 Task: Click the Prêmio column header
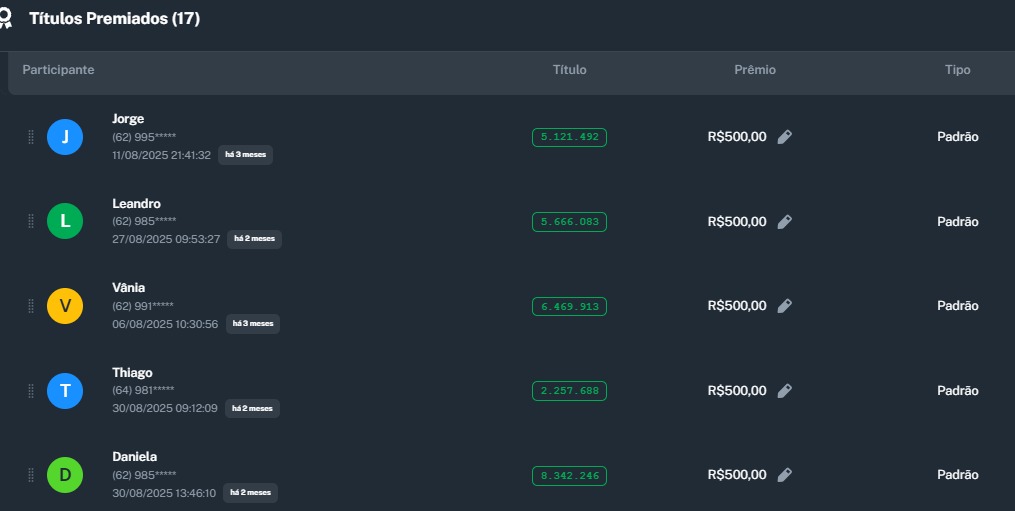(755, 70)
